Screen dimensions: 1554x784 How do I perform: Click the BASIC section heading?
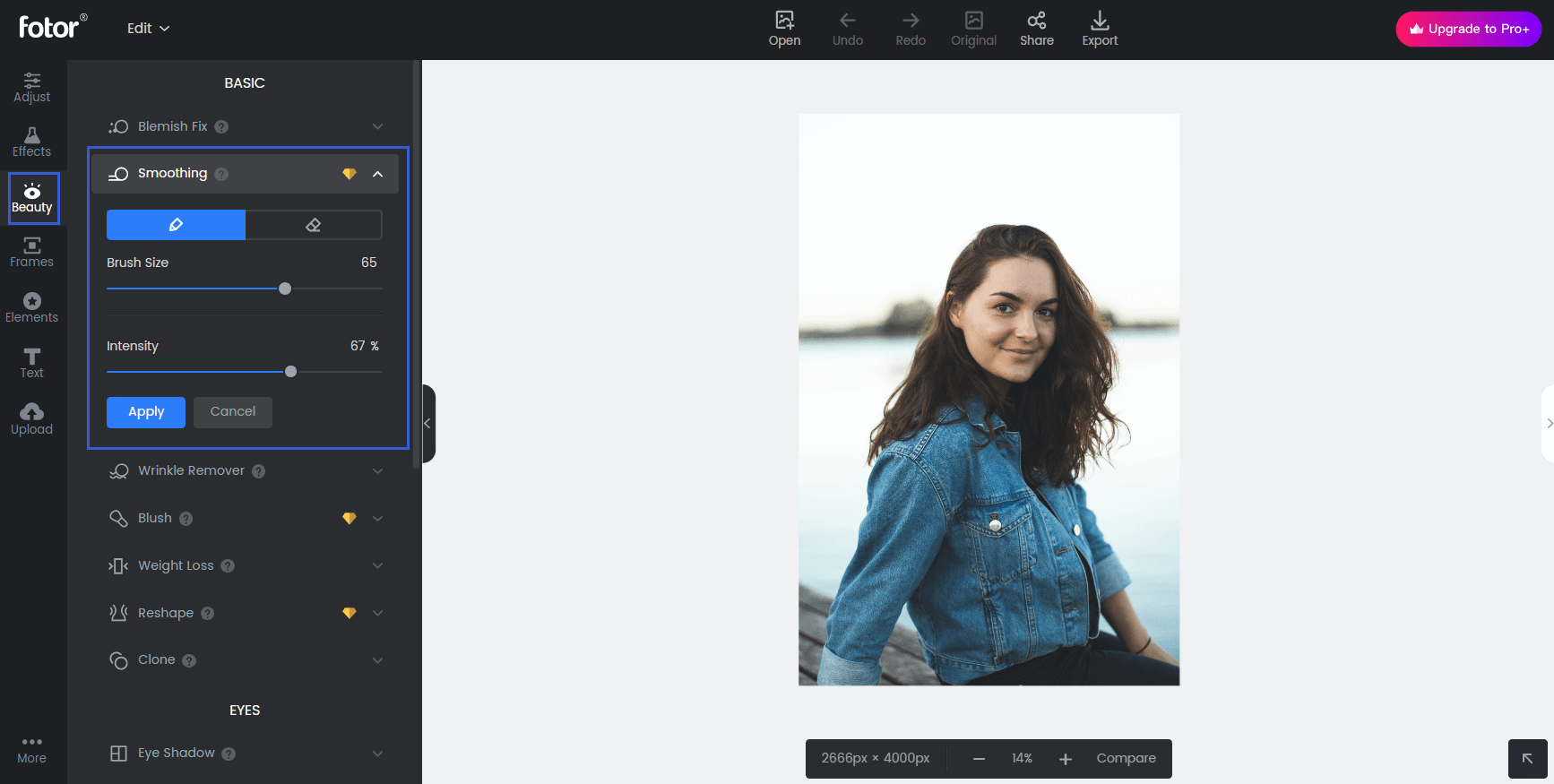pyautogui.click(x=245, y=83)
